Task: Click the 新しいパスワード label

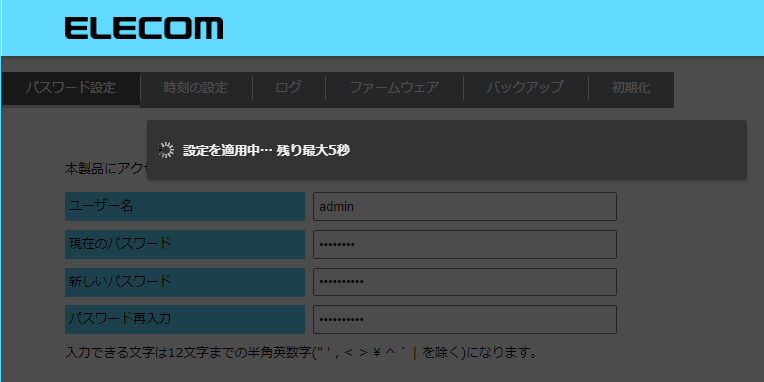Action: (185, 282)
